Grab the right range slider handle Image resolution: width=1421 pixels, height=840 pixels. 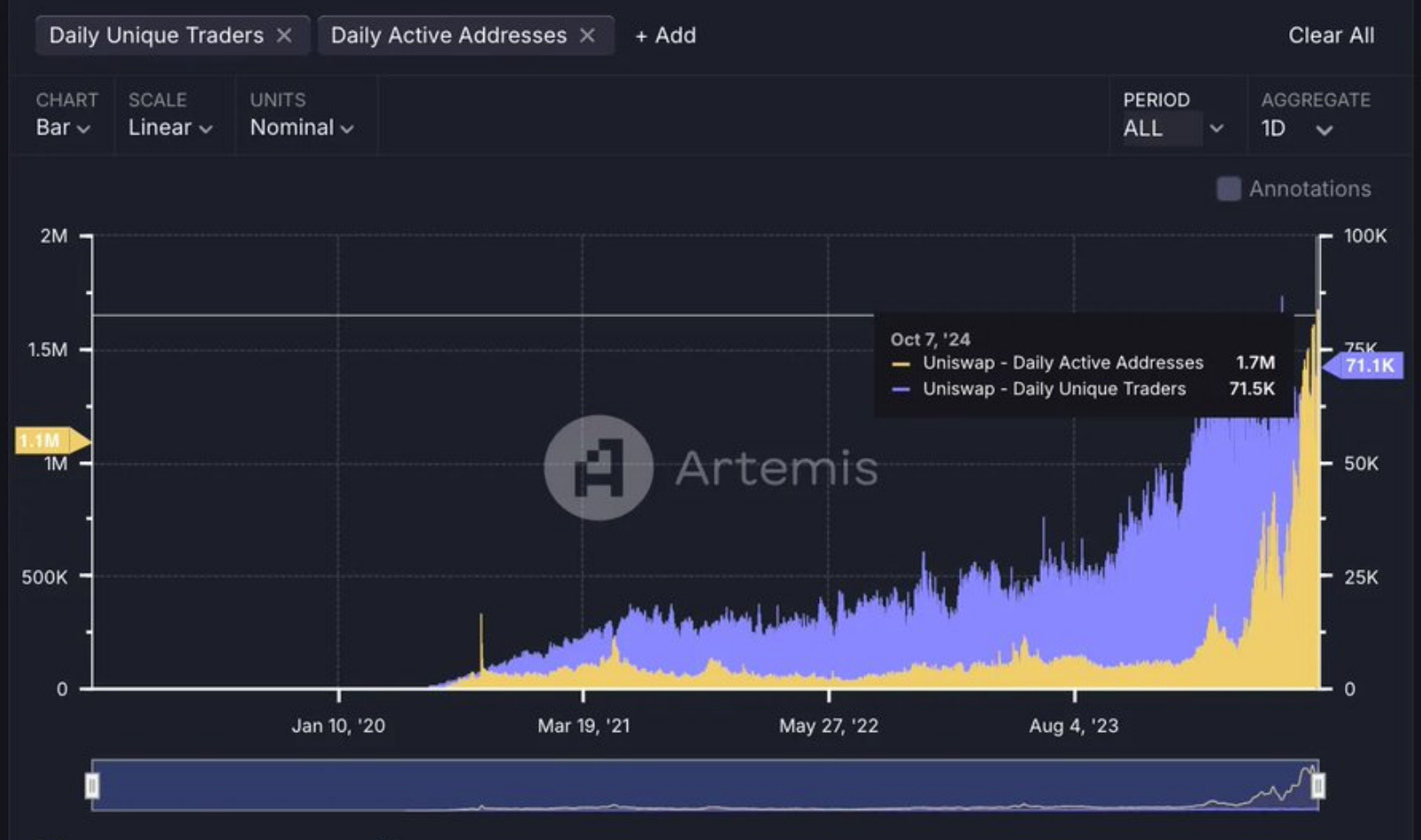pos(1317,785)
